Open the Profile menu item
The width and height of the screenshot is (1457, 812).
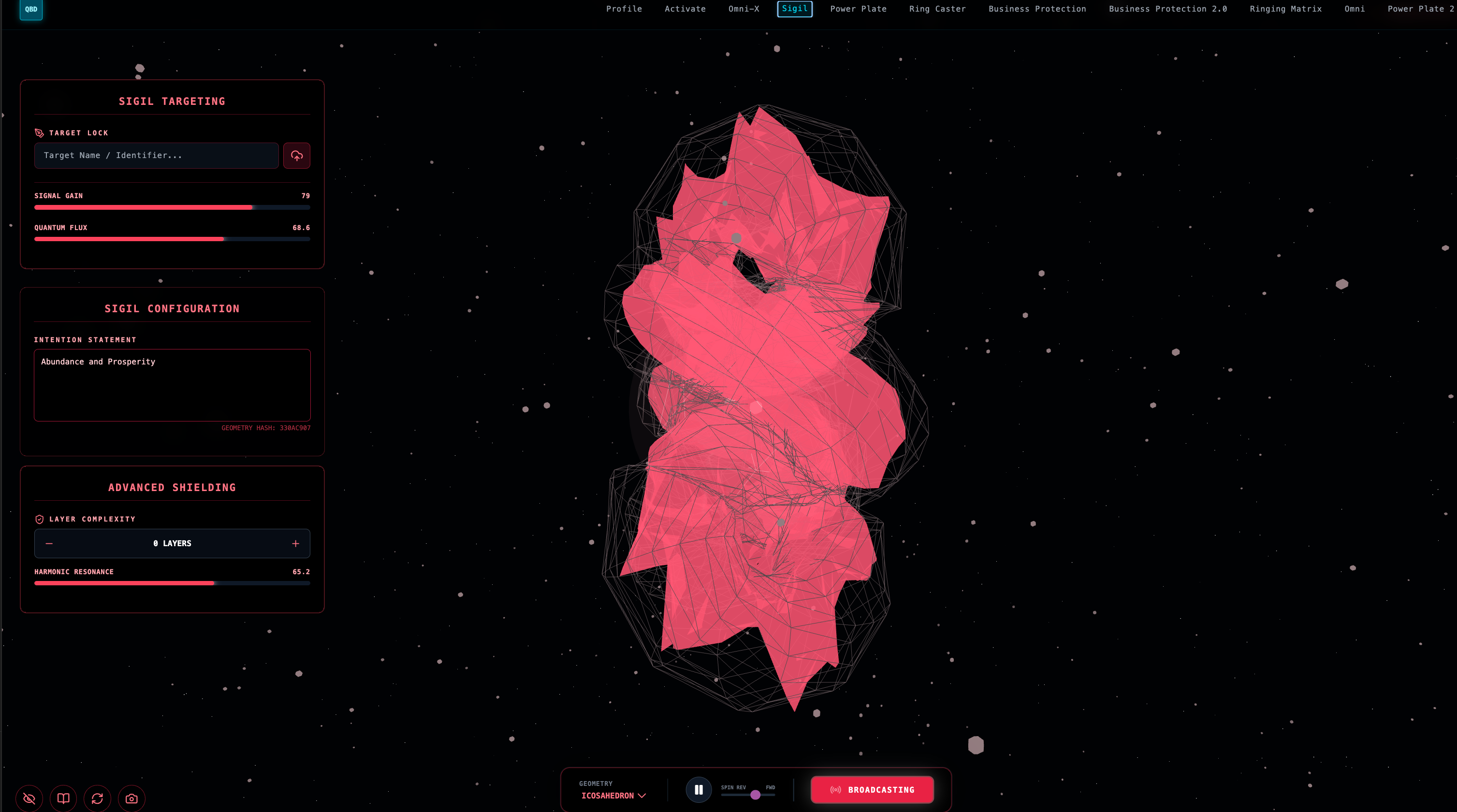[624, 9]
